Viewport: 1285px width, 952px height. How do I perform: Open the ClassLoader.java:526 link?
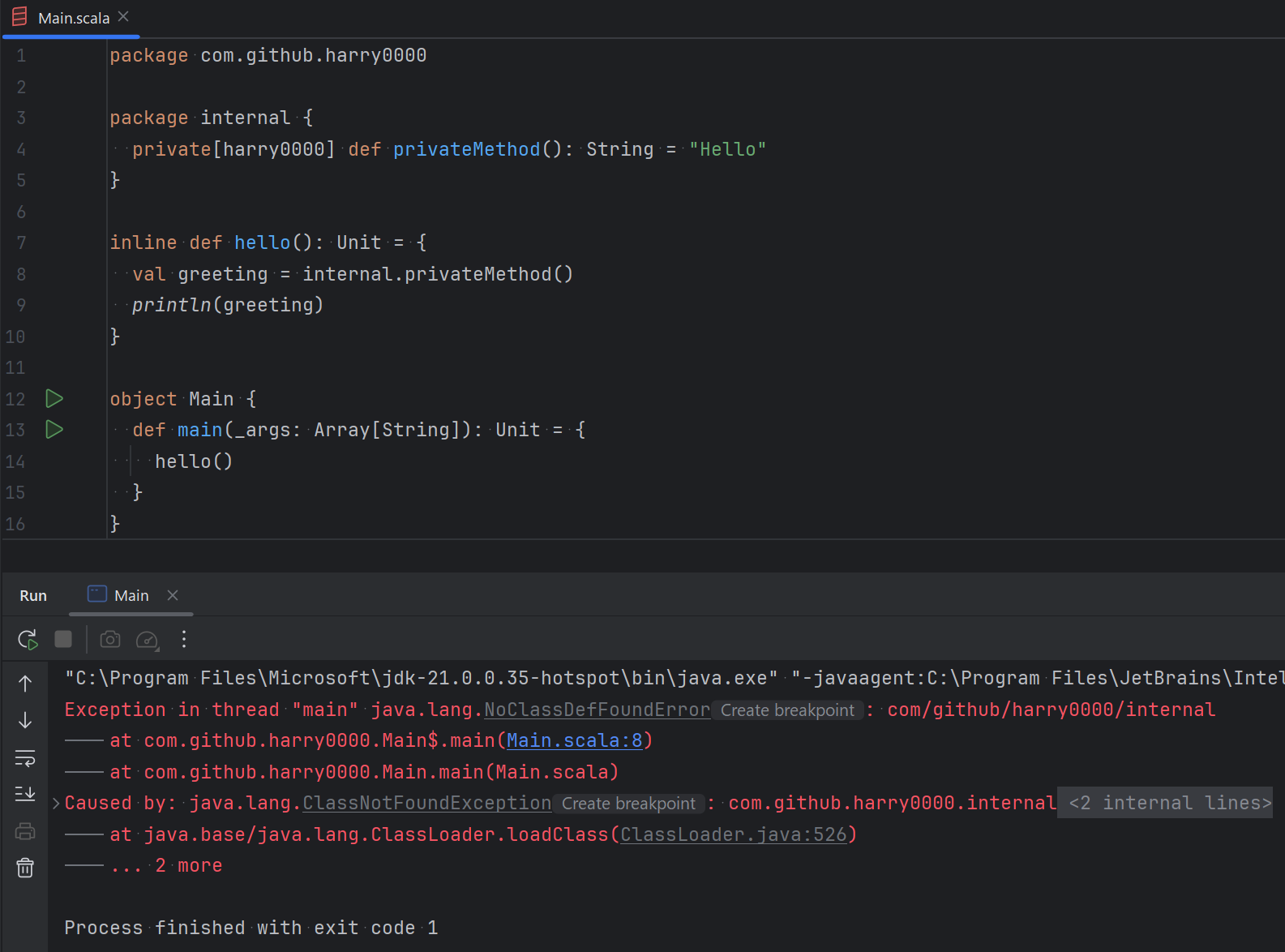click(x=733, y=834)
